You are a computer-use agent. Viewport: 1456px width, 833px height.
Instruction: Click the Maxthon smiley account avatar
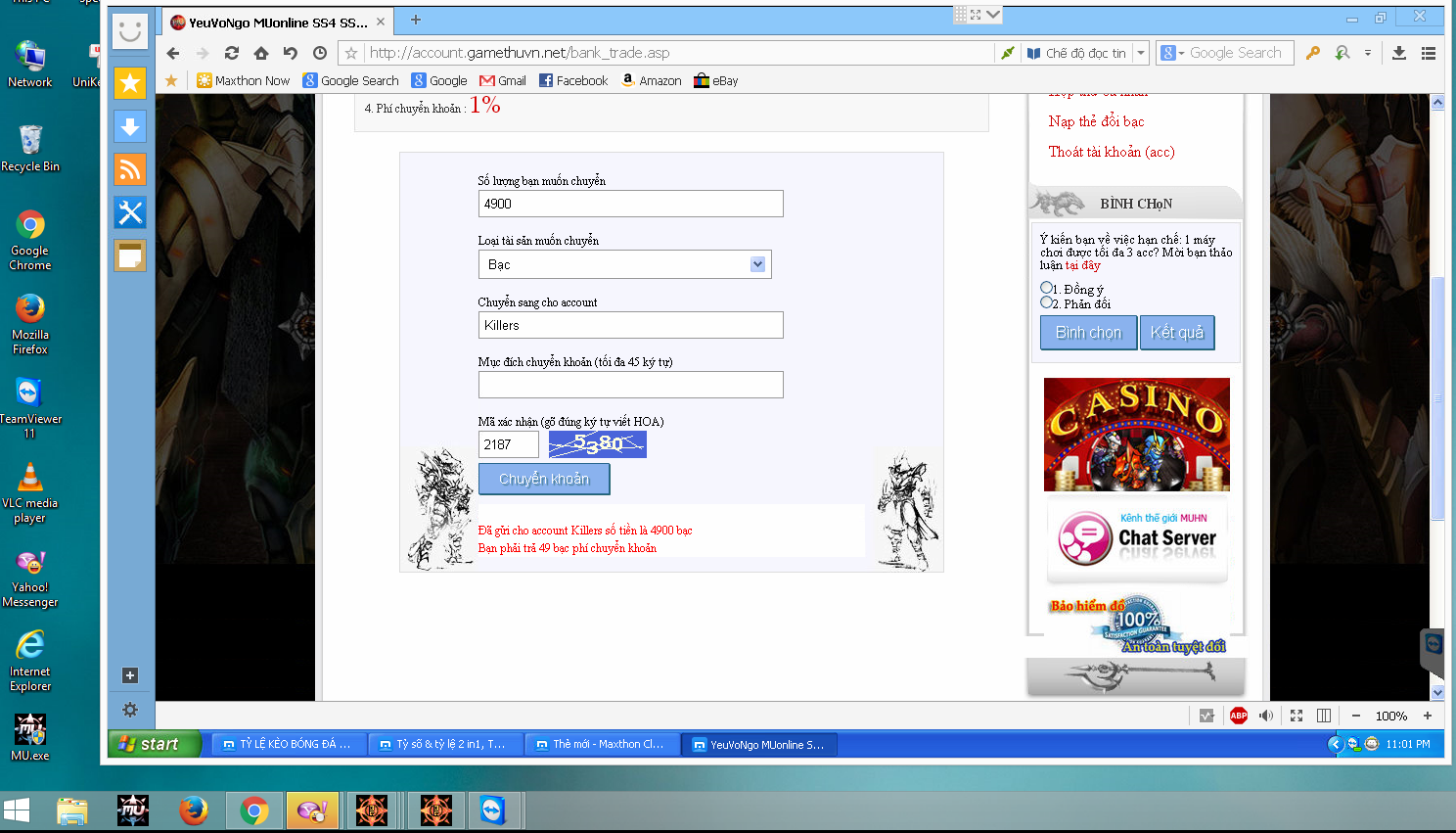(130, 30)
